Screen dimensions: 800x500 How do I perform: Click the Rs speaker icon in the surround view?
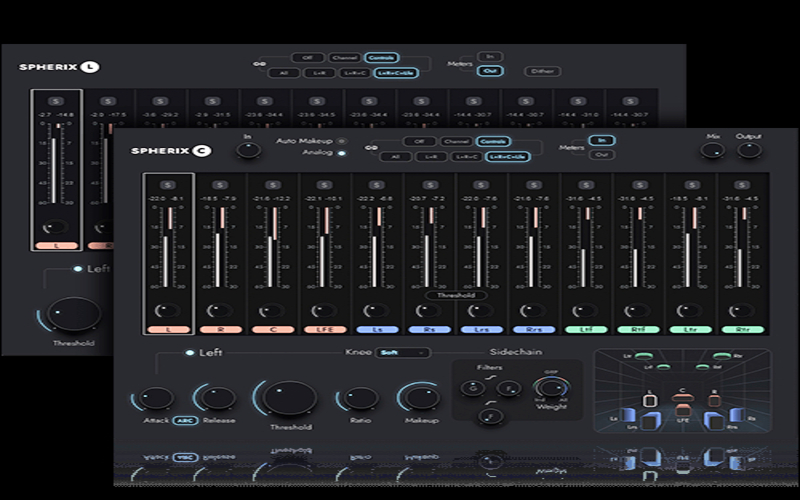(736, 415)
